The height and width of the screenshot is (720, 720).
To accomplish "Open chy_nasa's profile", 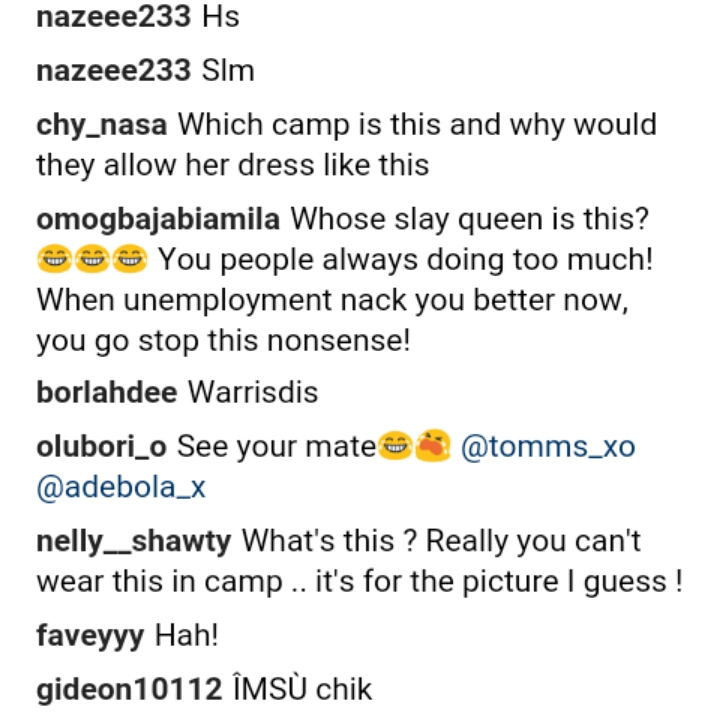I will click(x=105, y=126).
